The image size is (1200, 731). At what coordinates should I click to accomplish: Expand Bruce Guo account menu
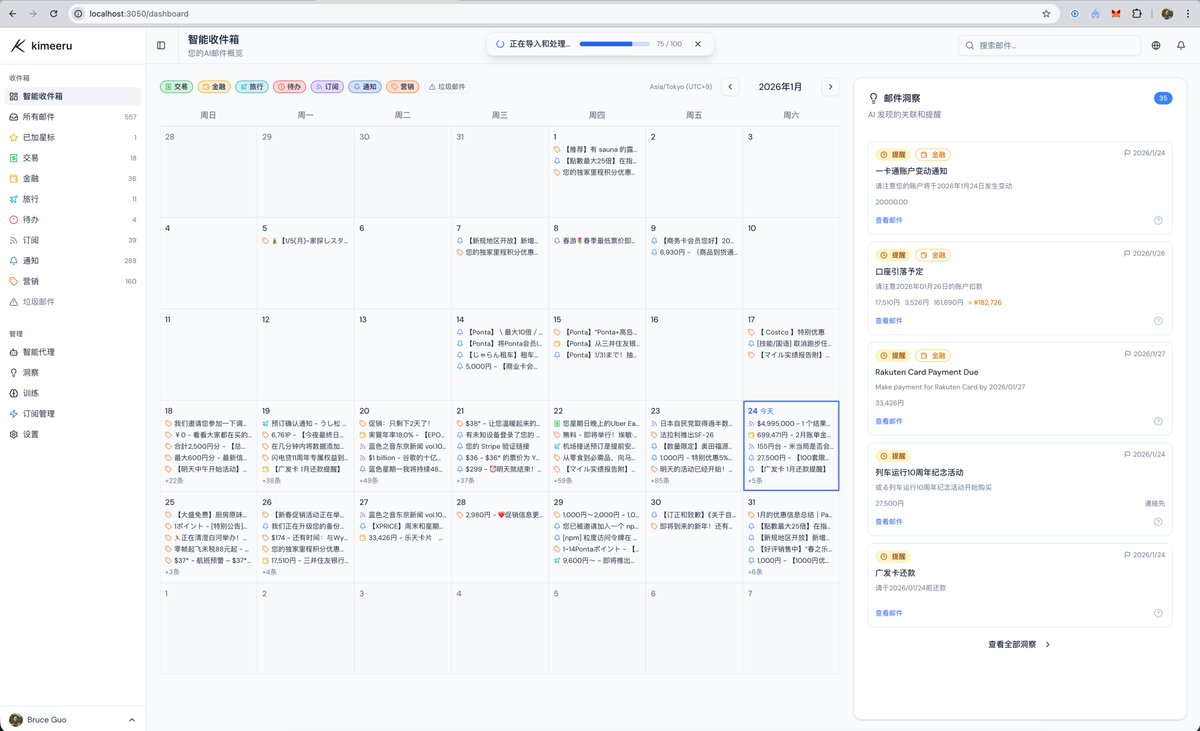[x=73, y=719]
